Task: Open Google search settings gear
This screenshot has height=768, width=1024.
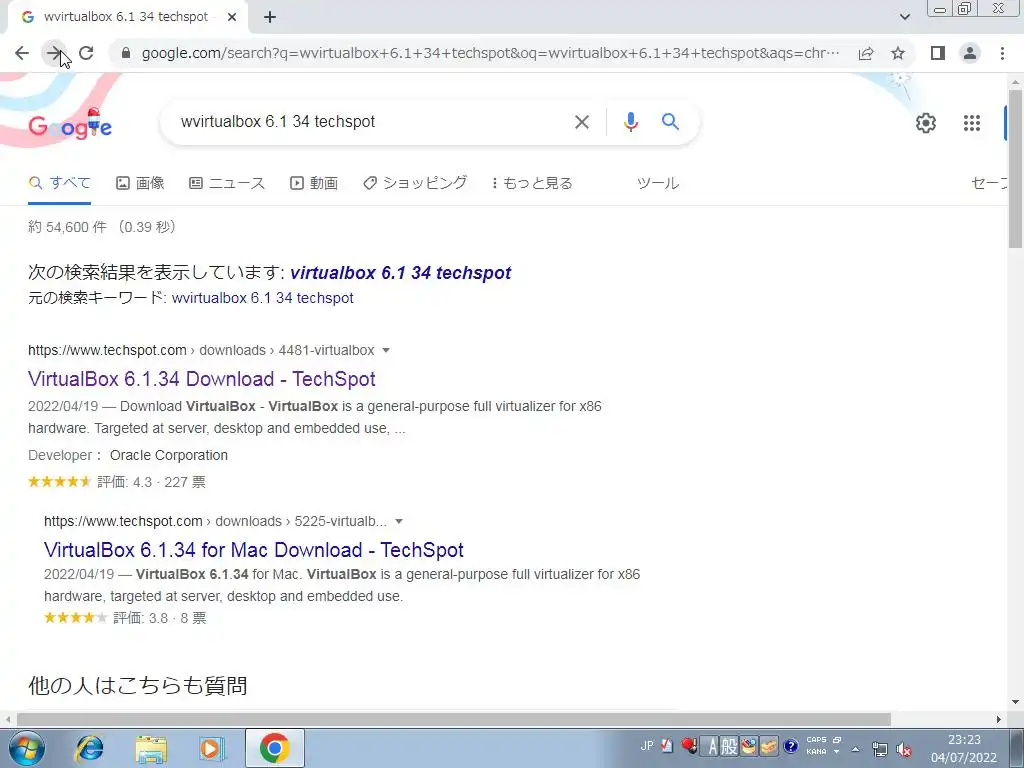Action: [x=925, y=123]
